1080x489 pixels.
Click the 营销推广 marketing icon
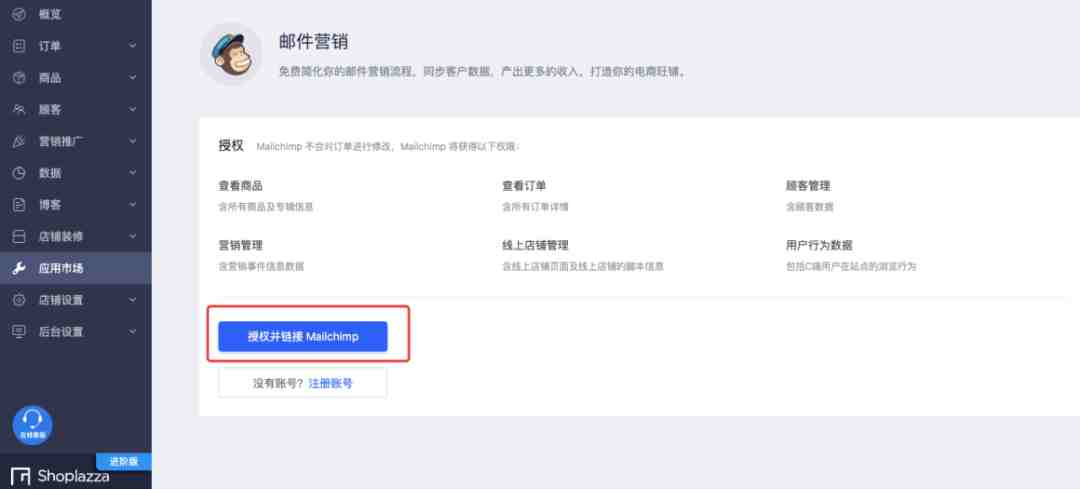tap(19, 141)
